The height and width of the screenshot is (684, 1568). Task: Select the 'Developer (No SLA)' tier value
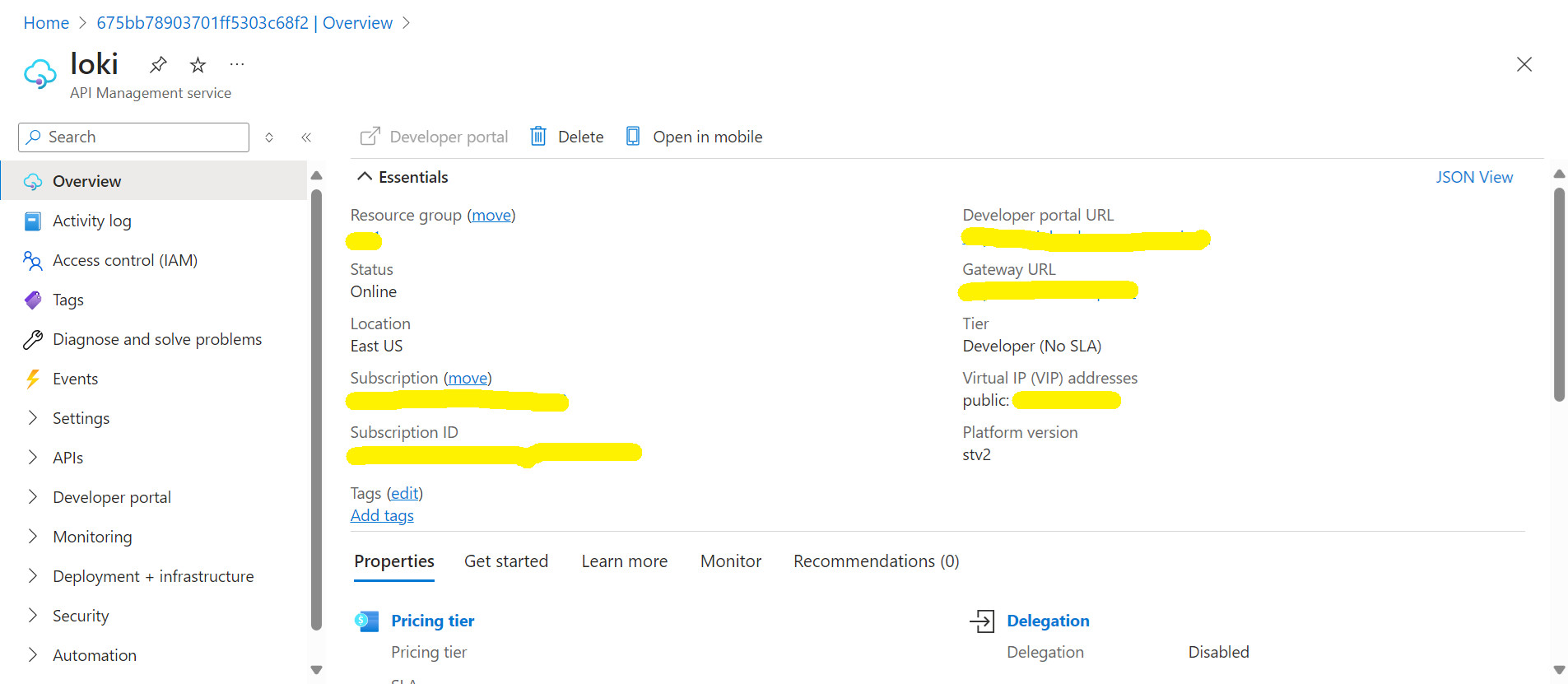tap(1032, 346)
